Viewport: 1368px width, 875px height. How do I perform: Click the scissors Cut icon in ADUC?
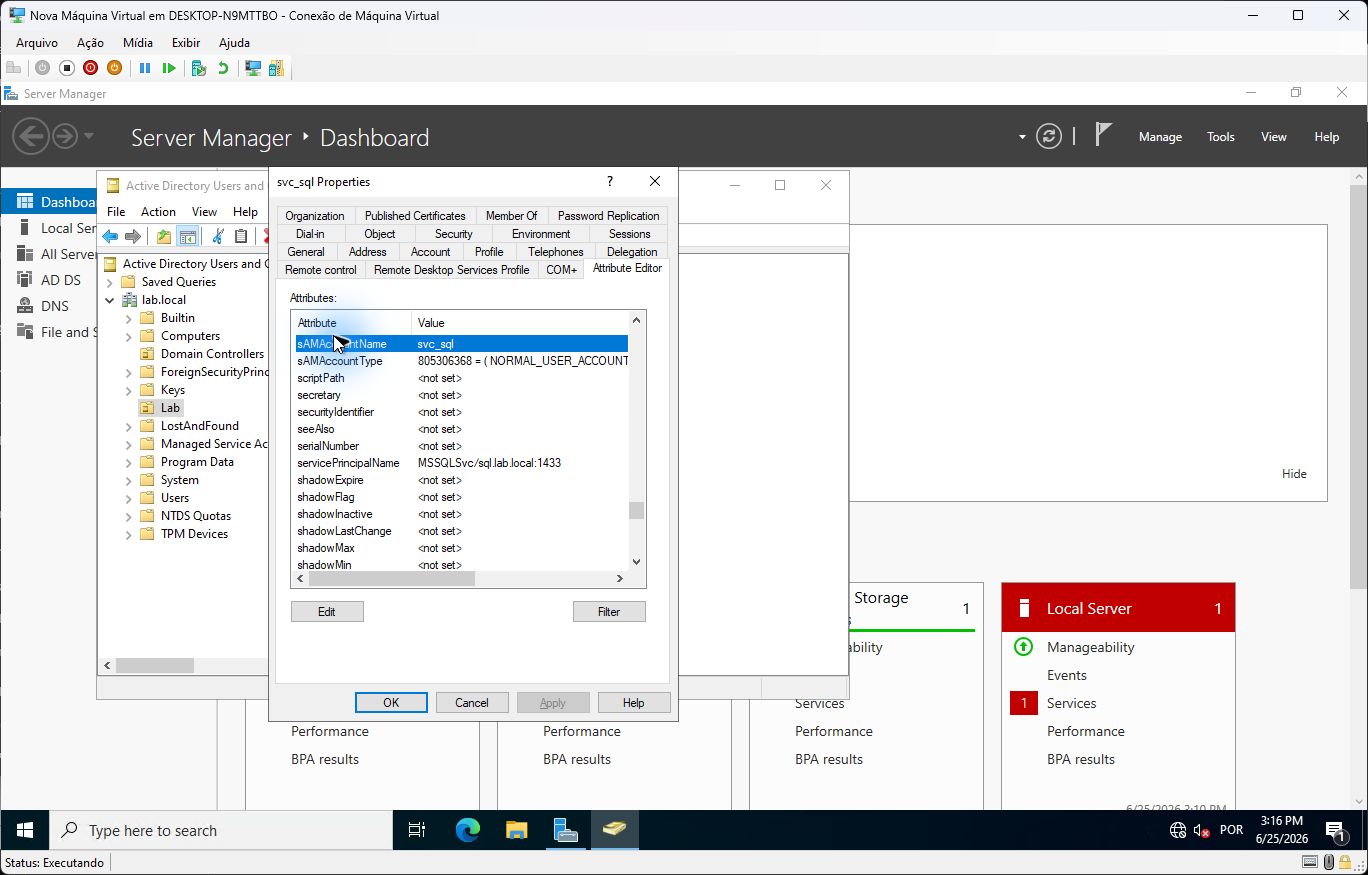click(x=217, y=236)
